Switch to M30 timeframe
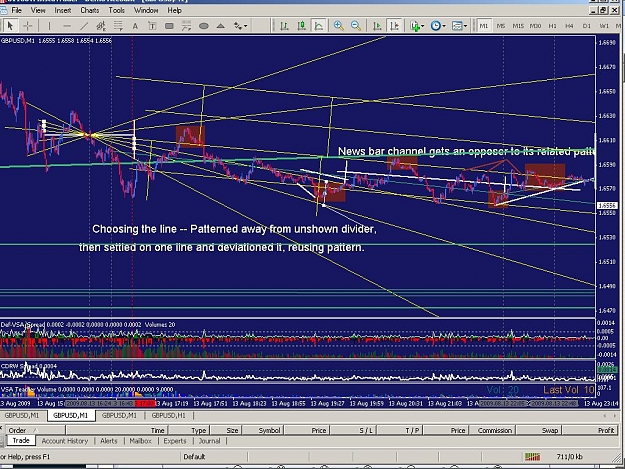 point(535,26)
